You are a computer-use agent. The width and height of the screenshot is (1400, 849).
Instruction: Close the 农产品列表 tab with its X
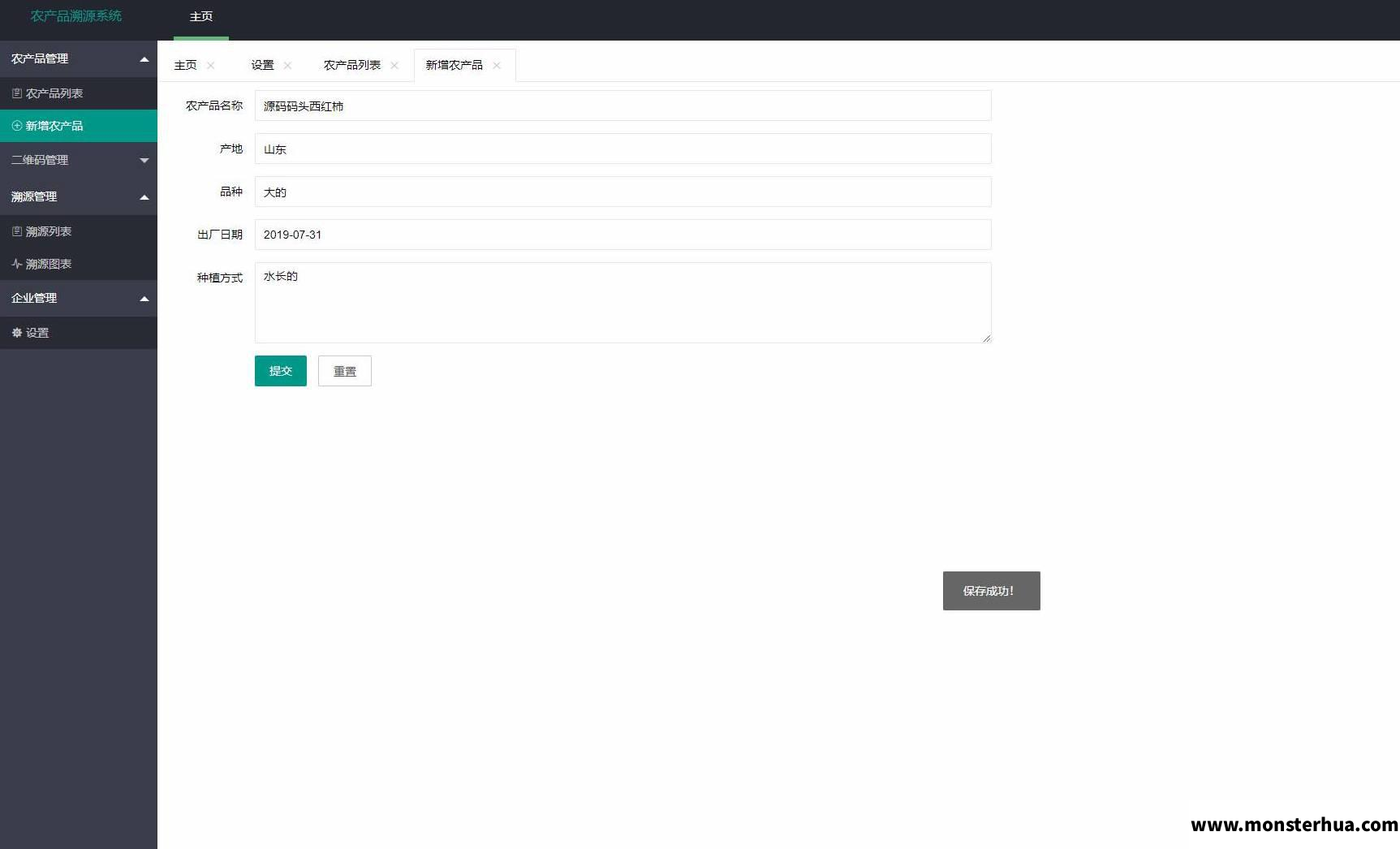(x=394, y=66)
